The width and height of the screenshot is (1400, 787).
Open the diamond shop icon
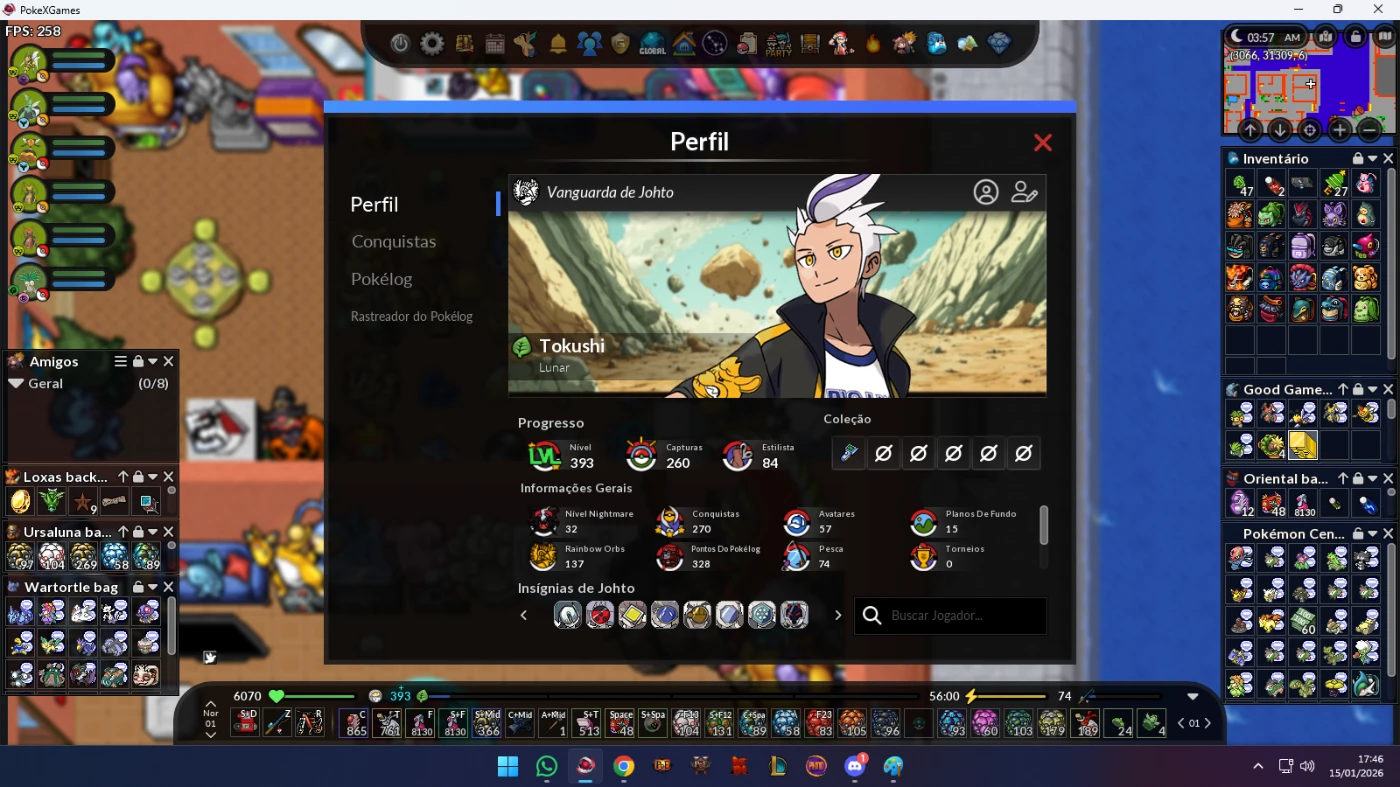[x=999, y=43]
